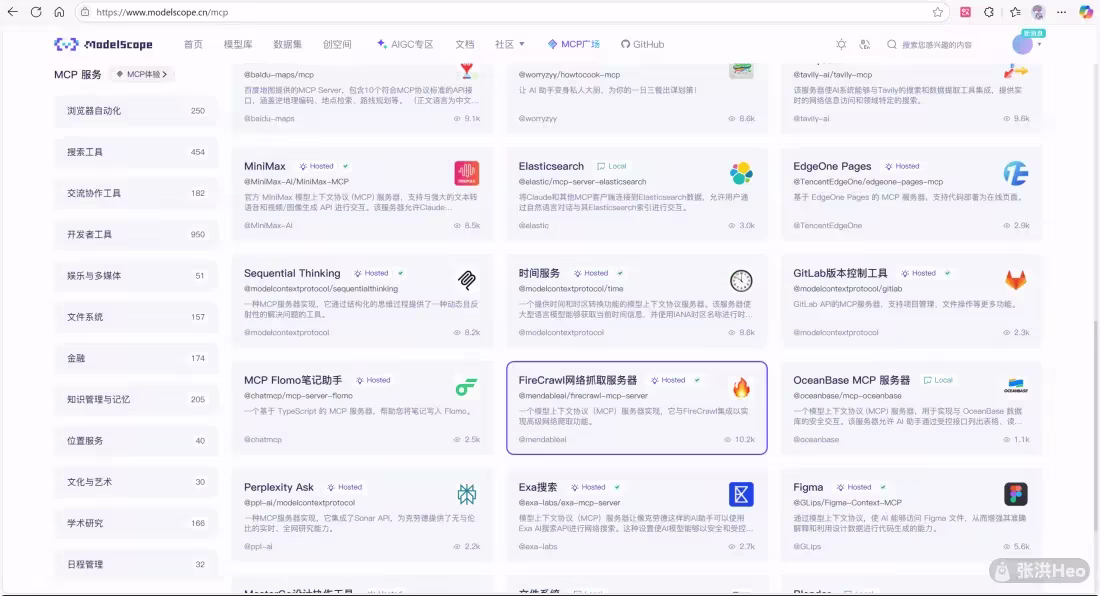Open 数据集 navigation item
Screen dimensions: 1100x596
click(288, 44)
